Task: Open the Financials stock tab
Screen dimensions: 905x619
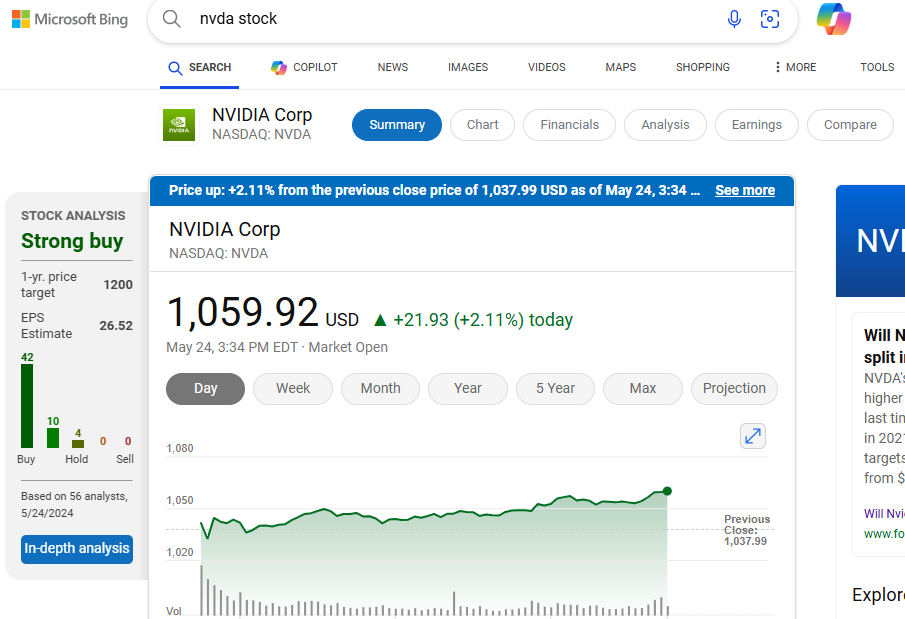Action: coord(570,125)
